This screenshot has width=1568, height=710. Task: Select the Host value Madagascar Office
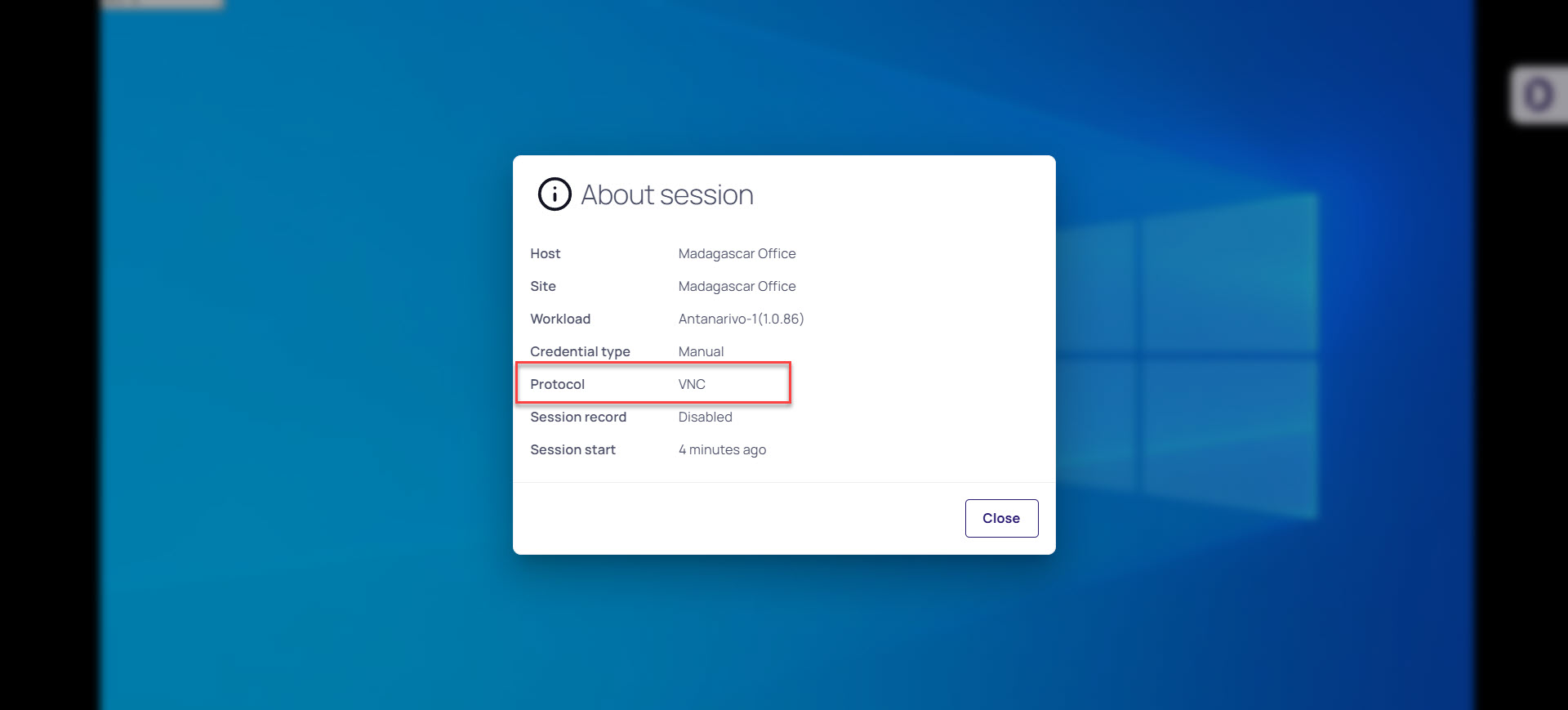737,253
